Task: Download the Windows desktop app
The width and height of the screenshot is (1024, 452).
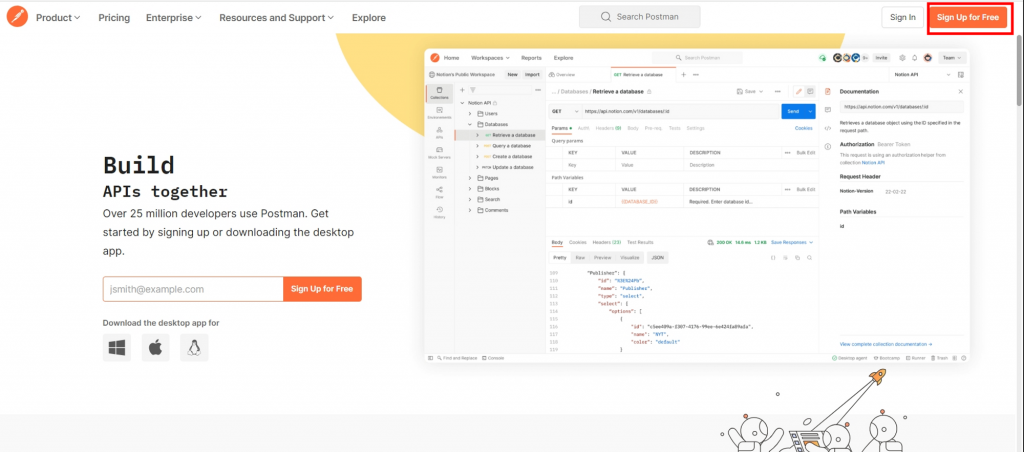Action: (117, 347)
